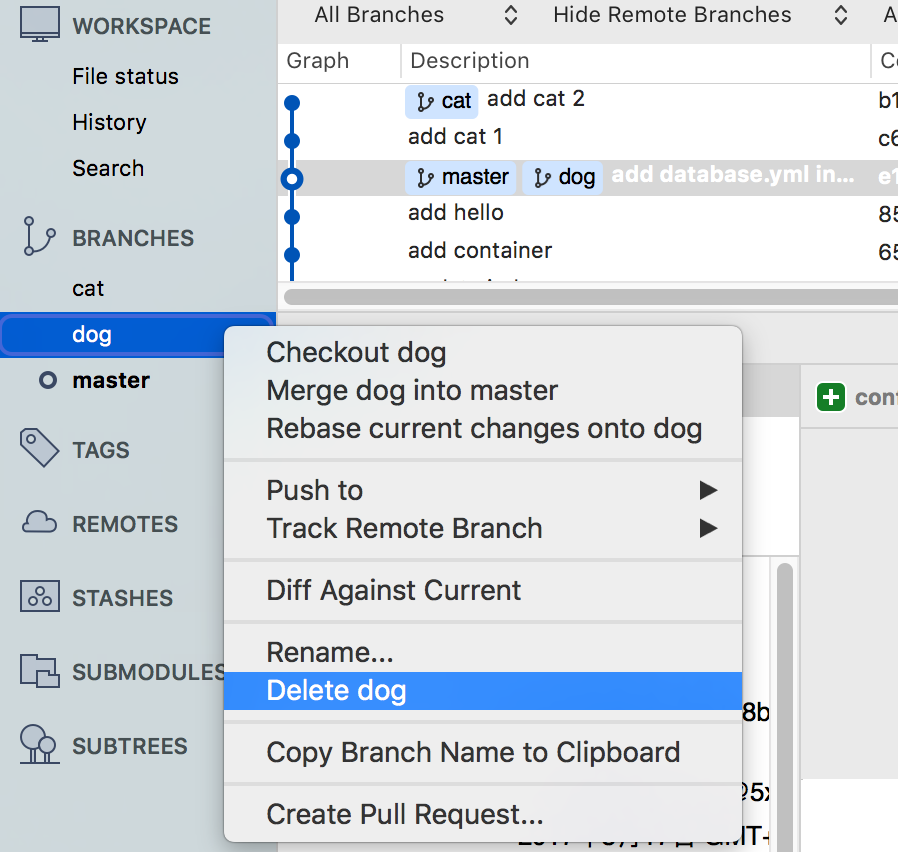Select Checkout dog menu entry

pos(356,352)
